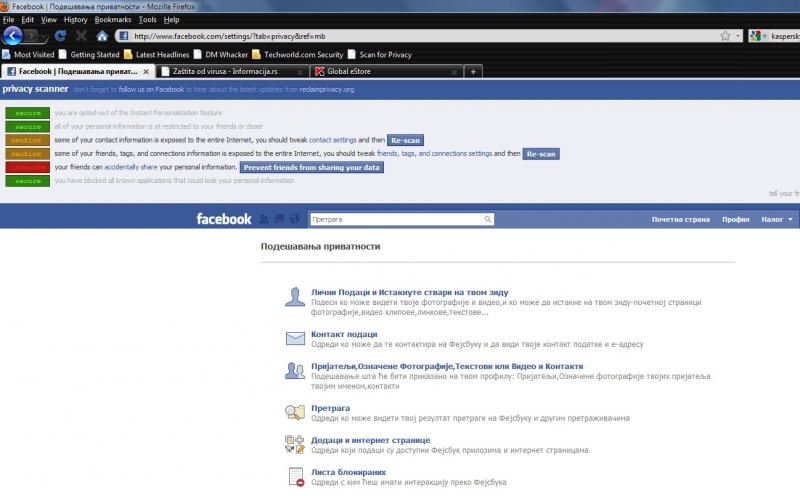
Task: Click the person icon beside Лични Подаци
Action: tap(295, 297)
